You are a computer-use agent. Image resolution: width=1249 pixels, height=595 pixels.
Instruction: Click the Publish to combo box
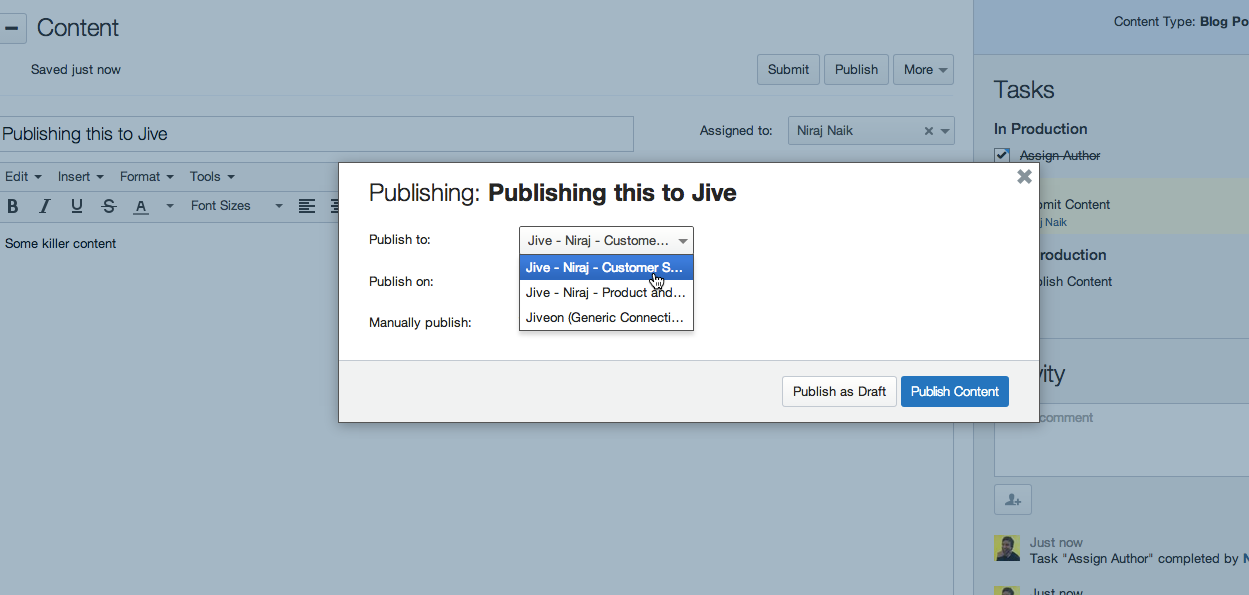pos(606,241)
